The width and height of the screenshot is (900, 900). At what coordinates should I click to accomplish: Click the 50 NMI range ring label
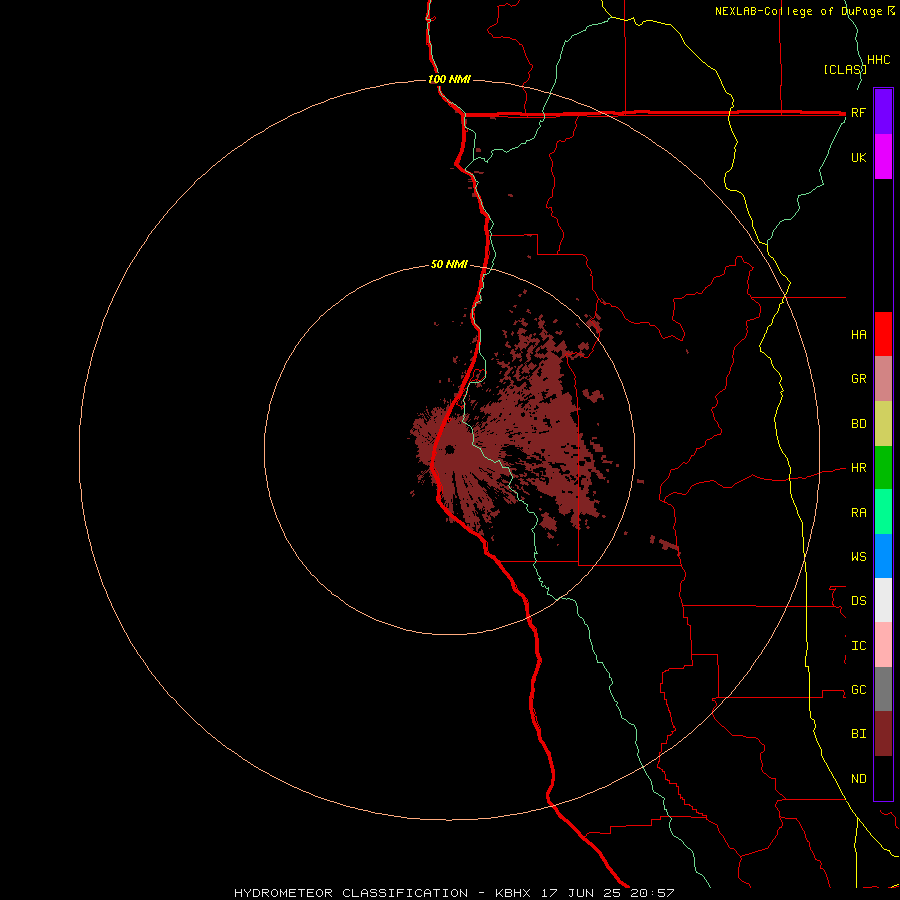click(x=449, y=265)
